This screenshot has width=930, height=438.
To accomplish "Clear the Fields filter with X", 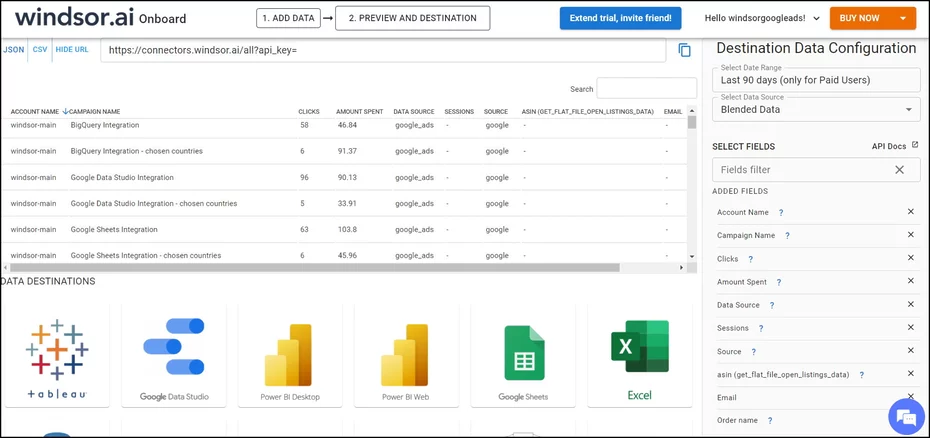I will tap(899, 170).
